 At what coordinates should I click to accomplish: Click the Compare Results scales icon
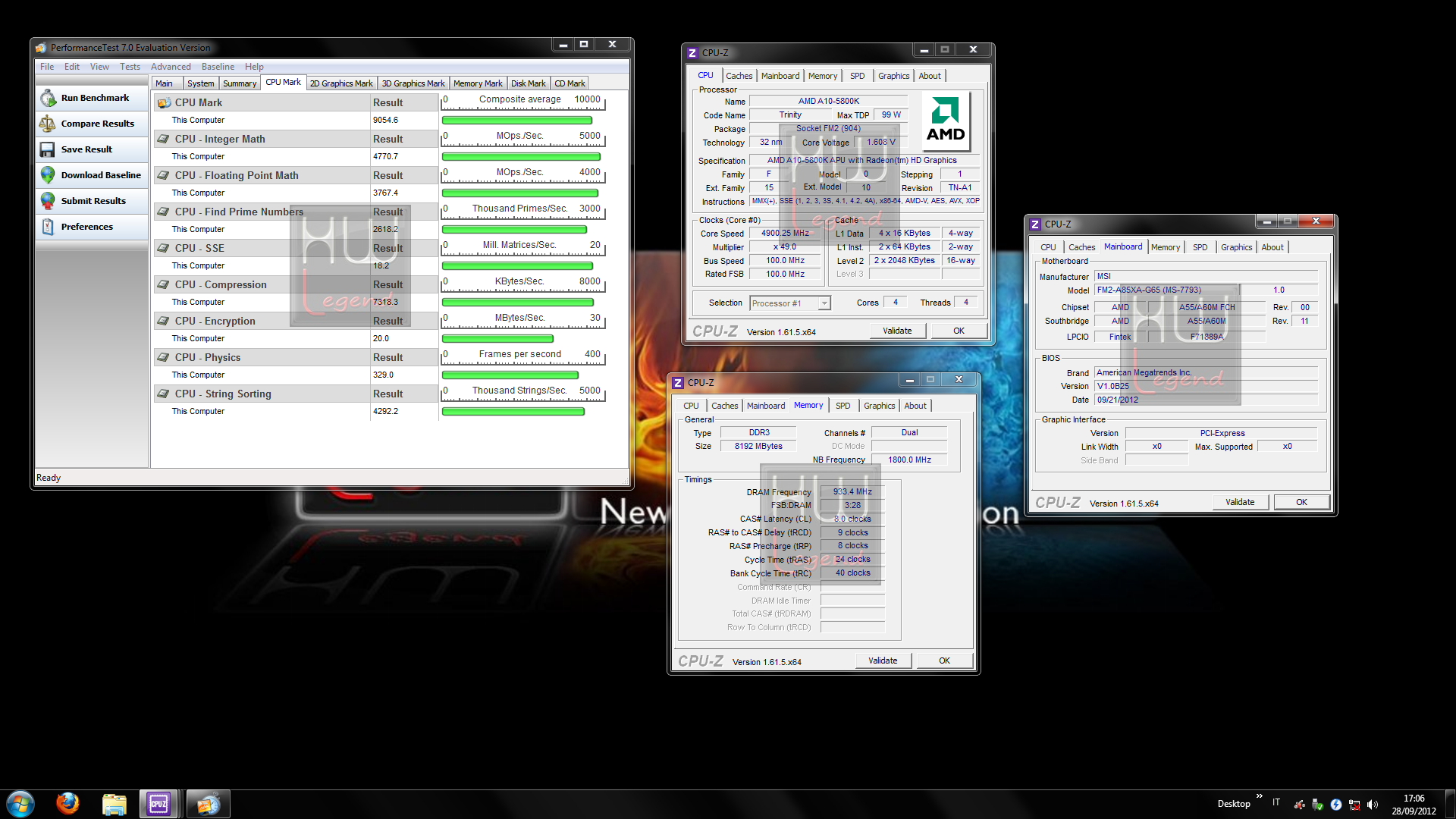[48, 124]
